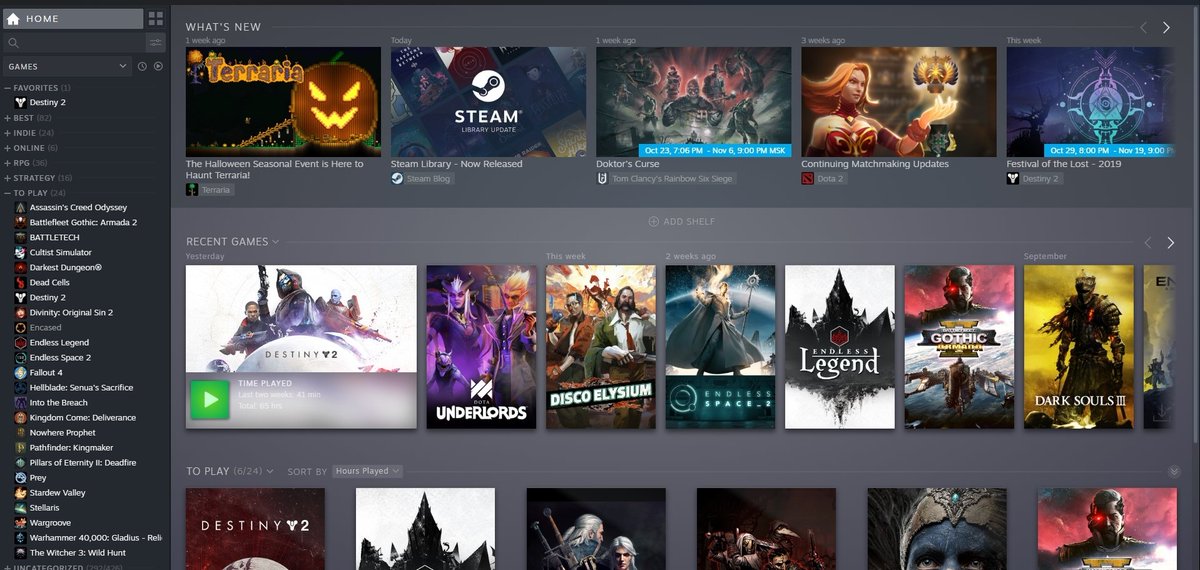This screenshot has height=570, width=1200.
Task: Click Kingdom Come: Deliverance icon
Action: (20, 417)
